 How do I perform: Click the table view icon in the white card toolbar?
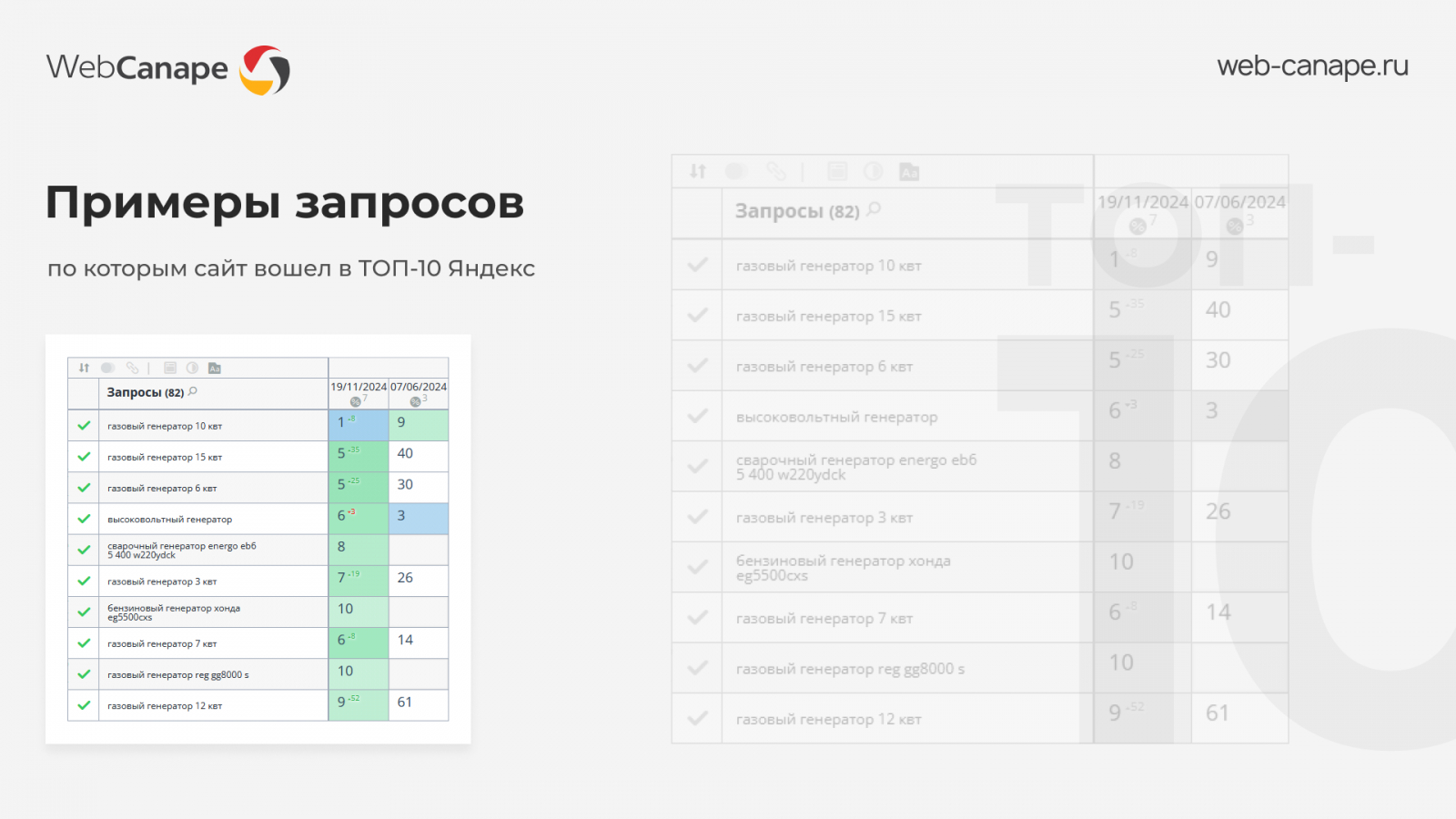(x=170, y=368)
